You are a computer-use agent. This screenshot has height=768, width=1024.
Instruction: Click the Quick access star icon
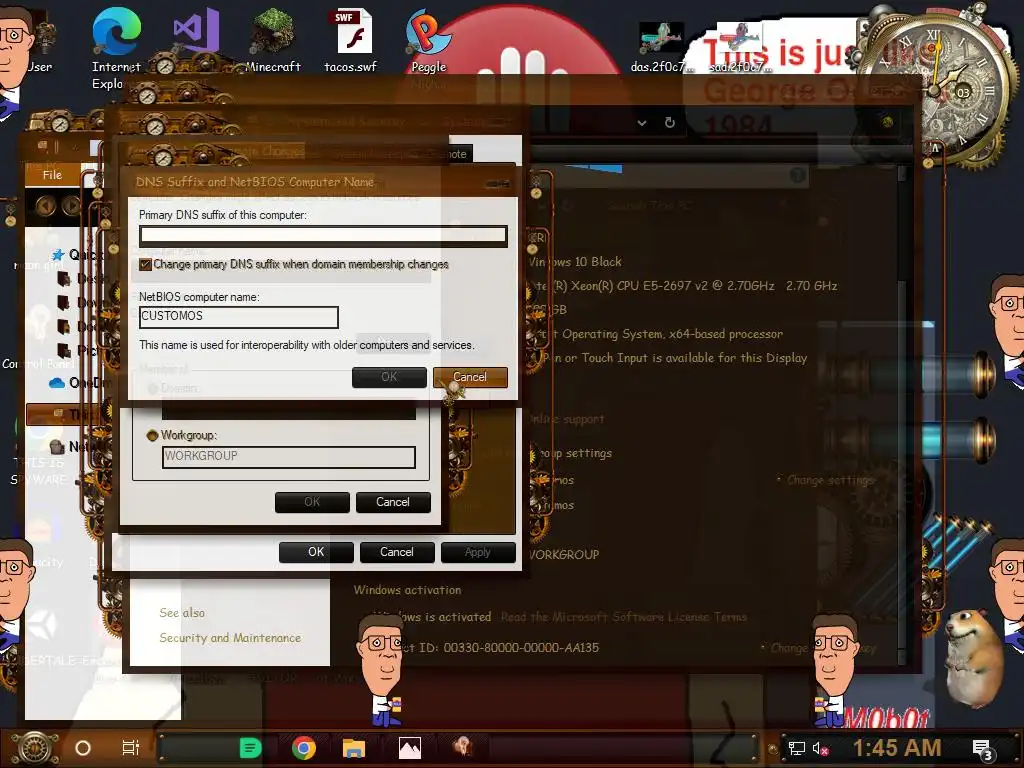pyautogui.click(x=58, y=255)
